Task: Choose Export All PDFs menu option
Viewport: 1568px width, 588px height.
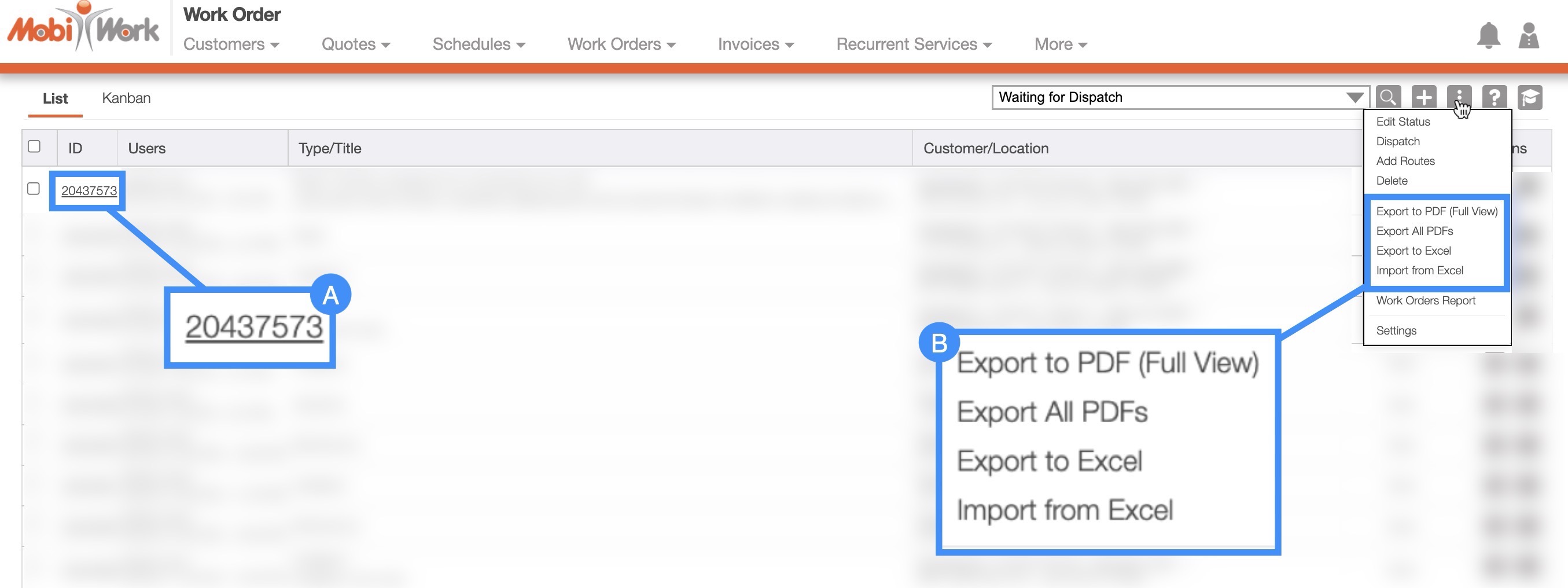Action: pos(1414,231)
